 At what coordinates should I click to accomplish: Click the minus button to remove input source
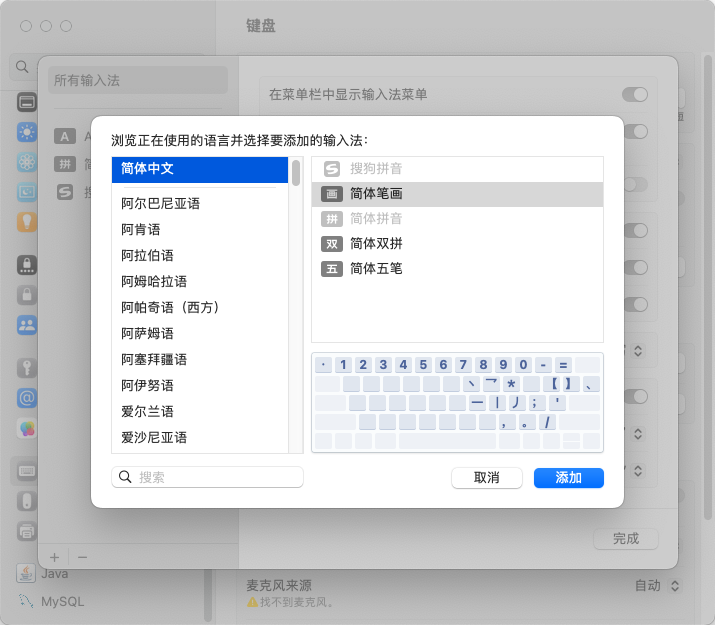[82, 557]
